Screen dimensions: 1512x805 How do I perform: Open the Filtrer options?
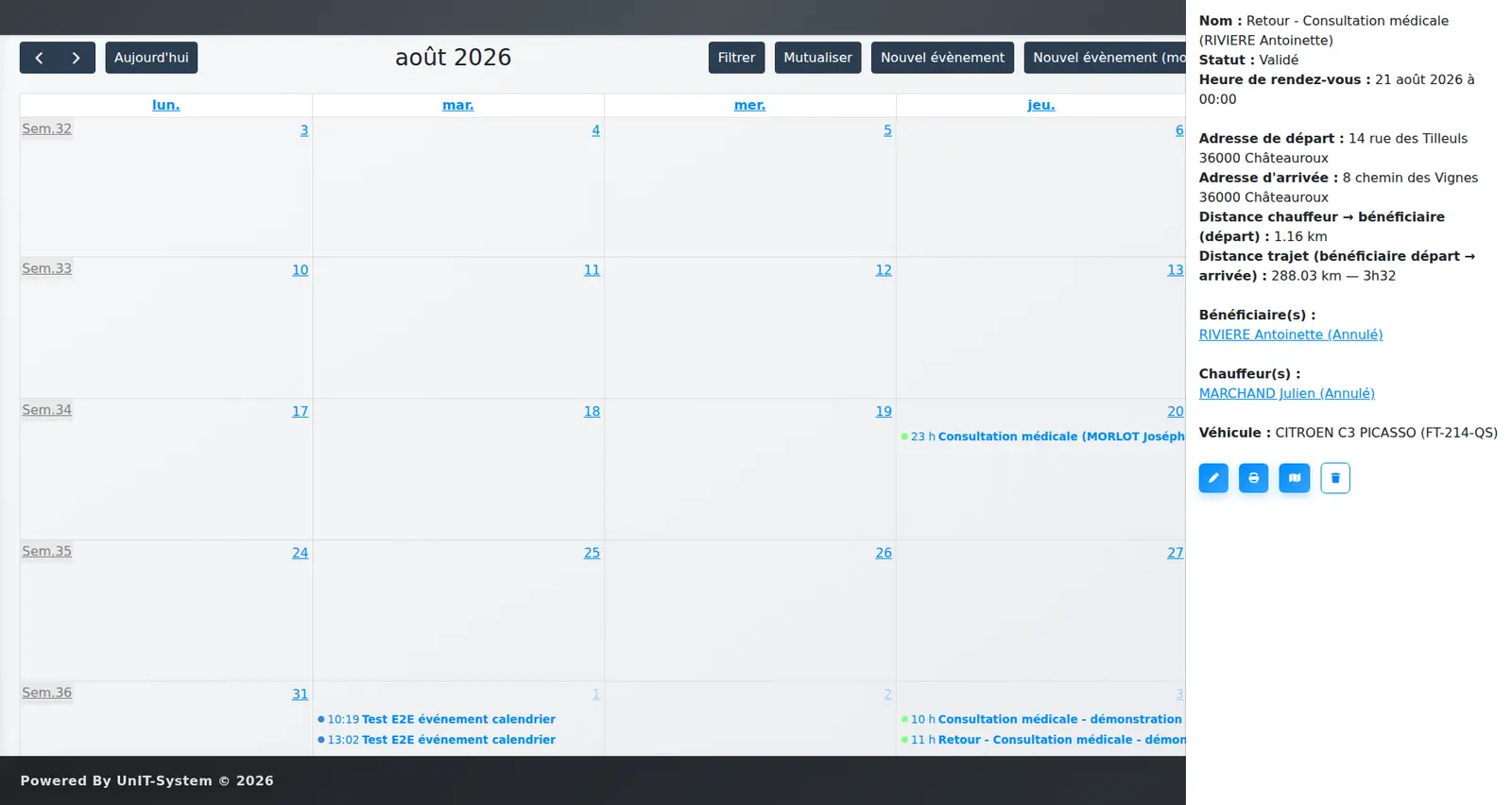tap(736, 58)
